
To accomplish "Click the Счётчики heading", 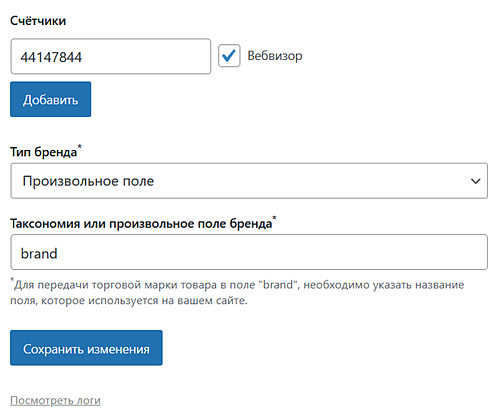I will coord(38,21).
